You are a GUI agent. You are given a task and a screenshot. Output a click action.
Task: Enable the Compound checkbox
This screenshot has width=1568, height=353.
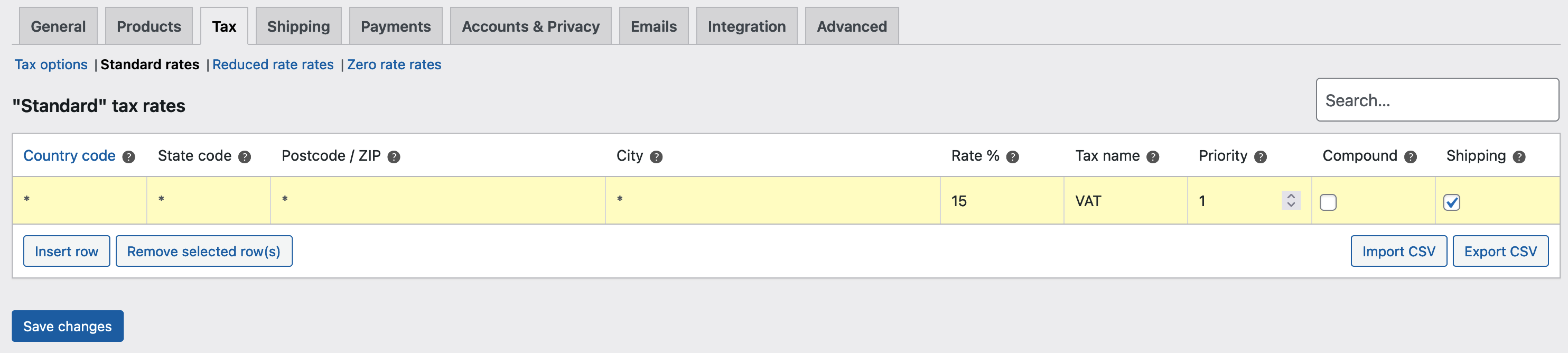(x=1328, y=203)
